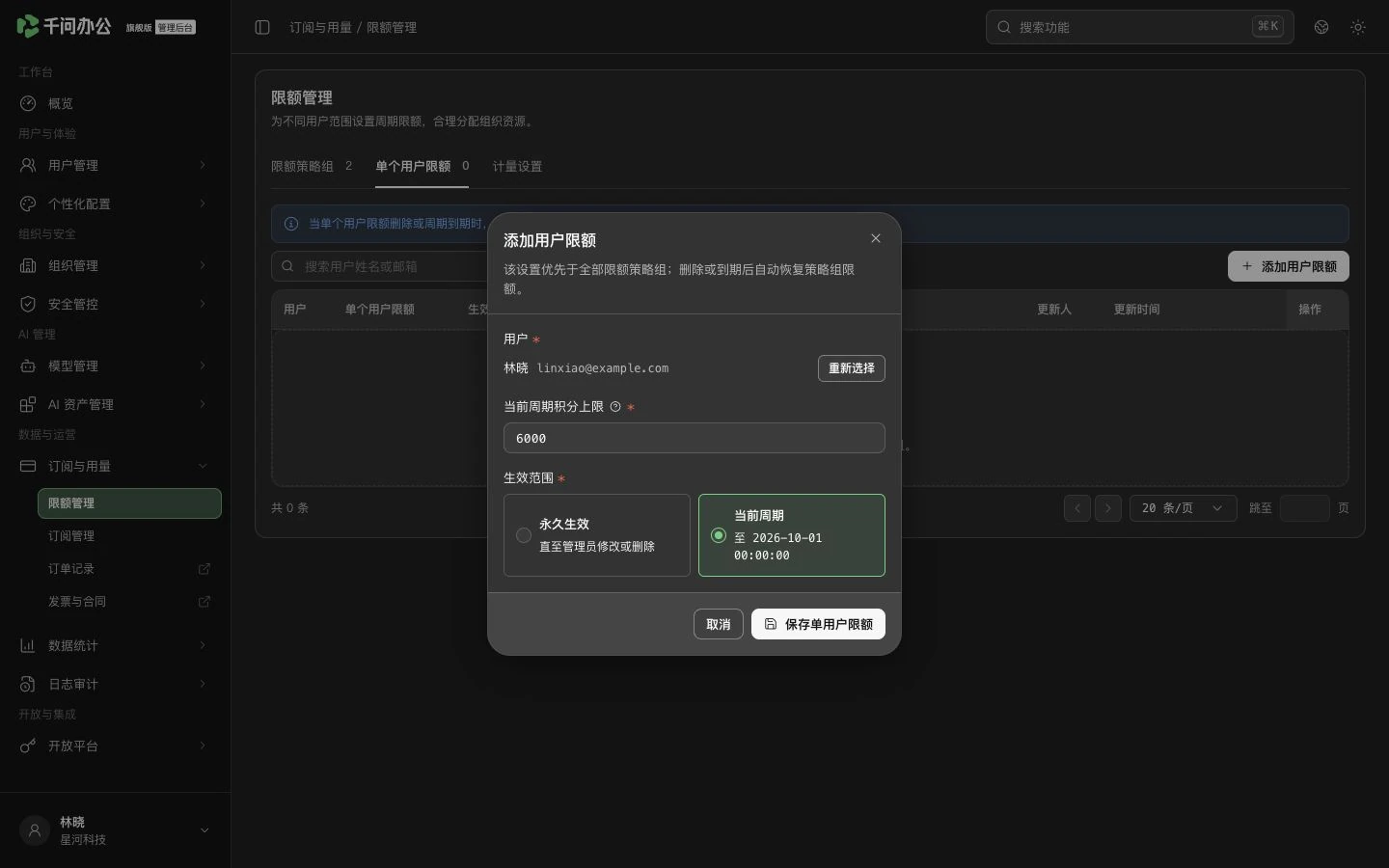Switch to the 计量设置 tab
Image resolution: width=1389 pixels, height=868 pixels.
[517, 166]
